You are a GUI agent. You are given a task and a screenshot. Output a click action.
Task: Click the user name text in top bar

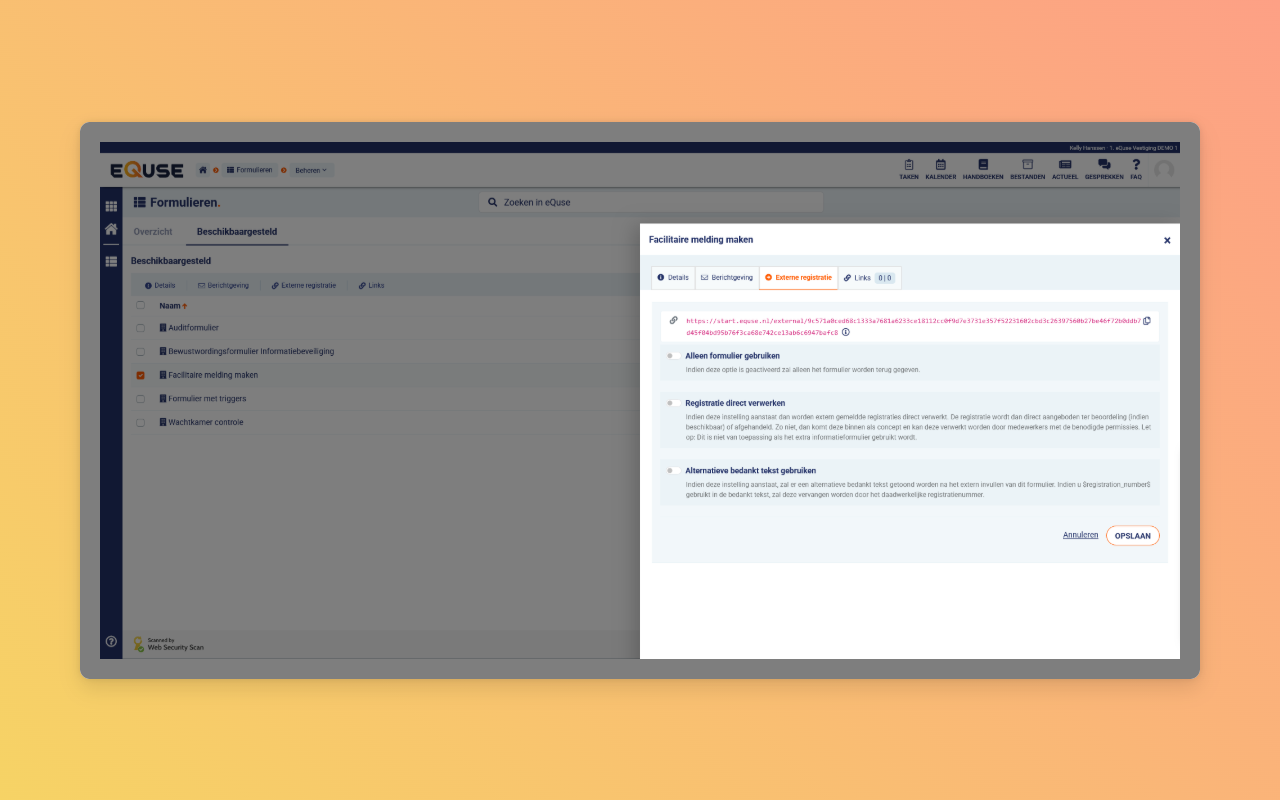pyautogui.click(x=1124, y=148)
